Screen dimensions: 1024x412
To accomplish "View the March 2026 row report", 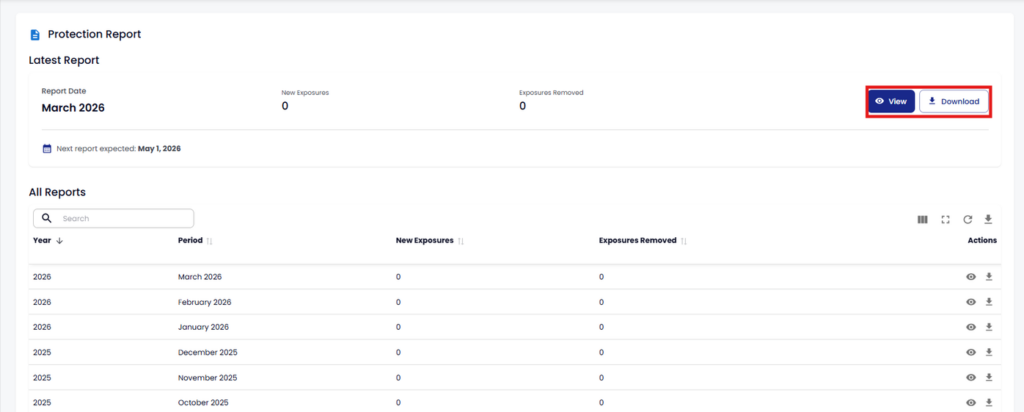I will click(x=971, y=277).
